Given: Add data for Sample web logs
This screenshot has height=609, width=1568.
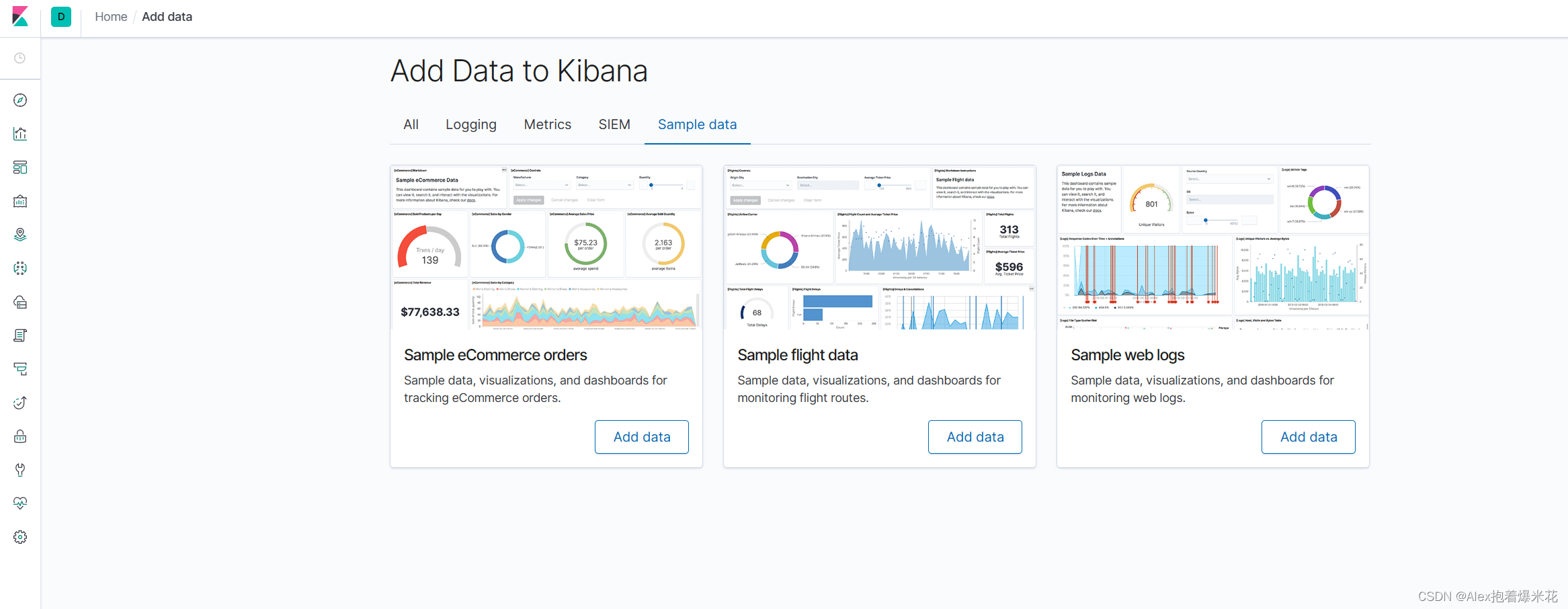Looking at the screenshot, I should tap(1309, 437).
